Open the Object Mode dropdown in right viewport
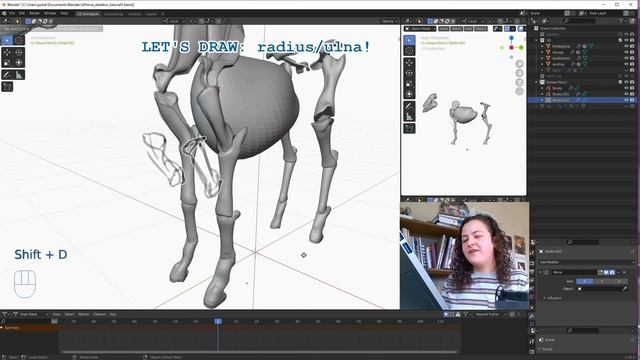The height and width of the screenshot is (360, 640). click(420, 29)
